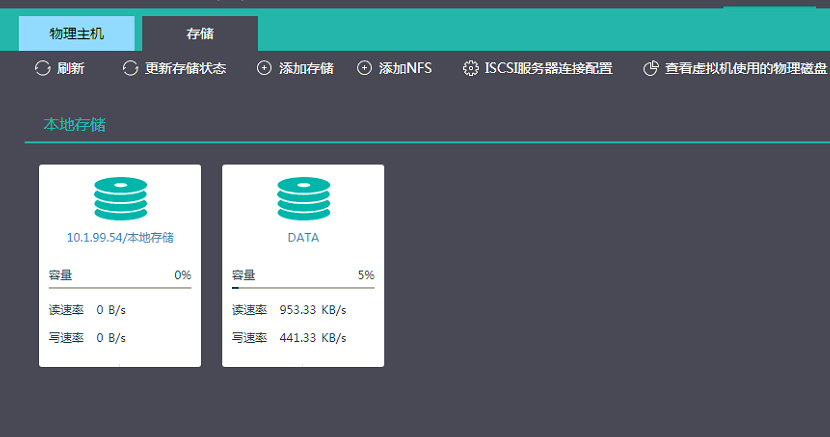The width and height of the screenshot is (830, 437).
Task: Open ISCSI服务器连接配置 text button
Action: [549, 68]
